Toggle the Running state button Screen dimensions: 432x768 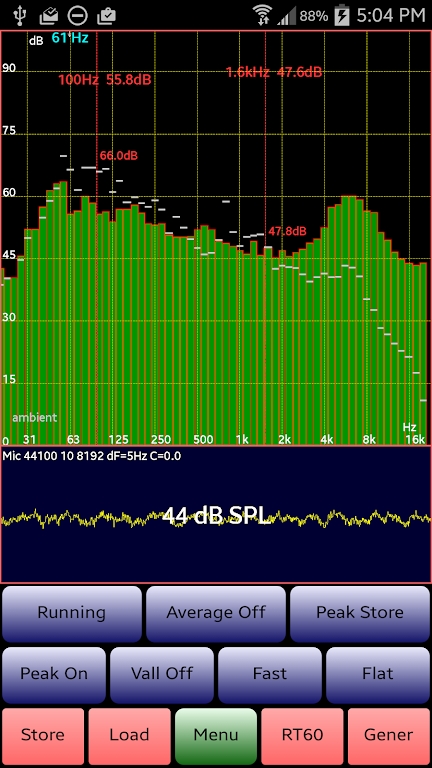pos(72,614)
